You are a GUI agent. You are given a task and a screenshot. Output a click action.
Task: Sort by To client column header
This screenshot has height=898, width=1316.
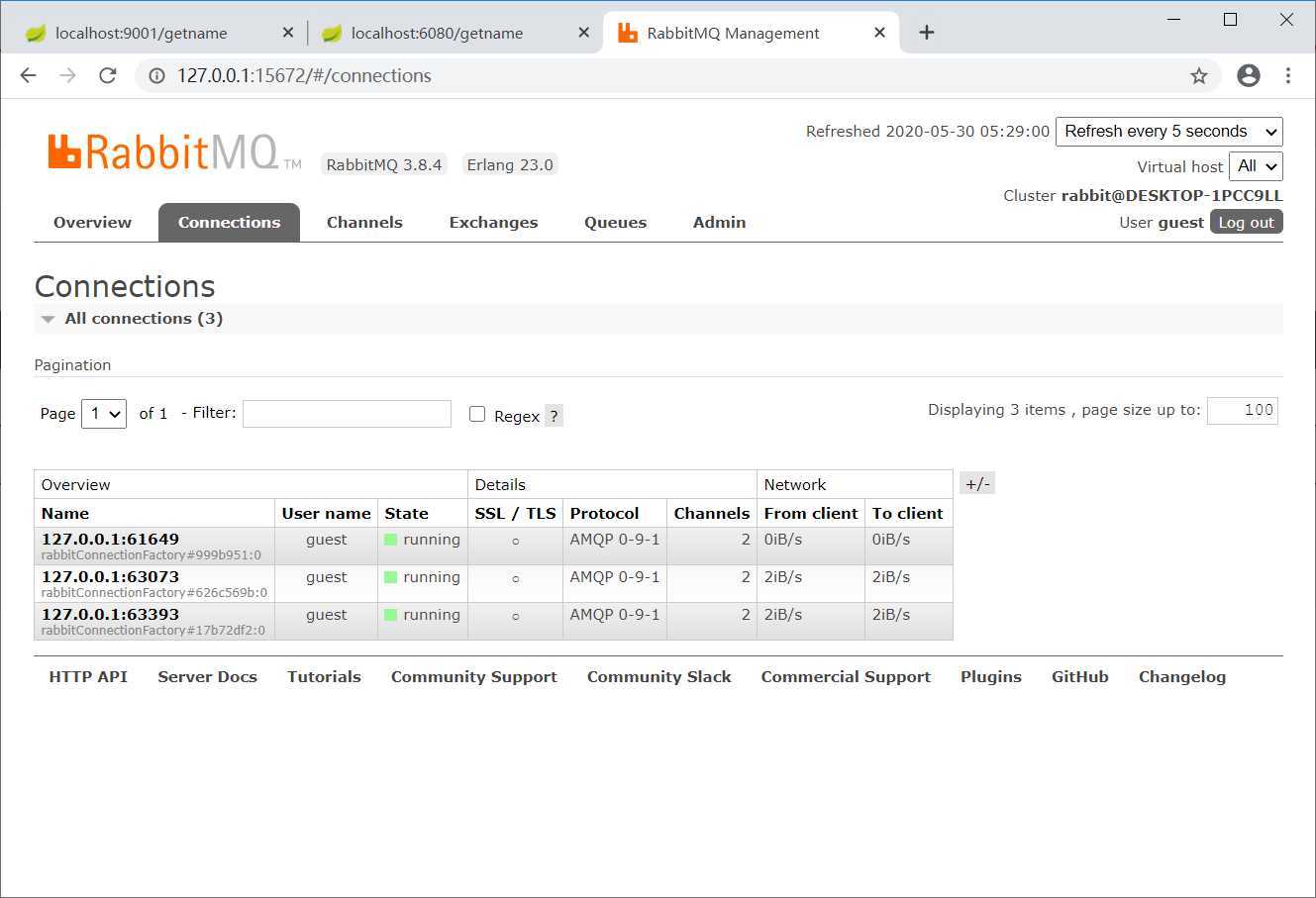click(x=907, y=514)
